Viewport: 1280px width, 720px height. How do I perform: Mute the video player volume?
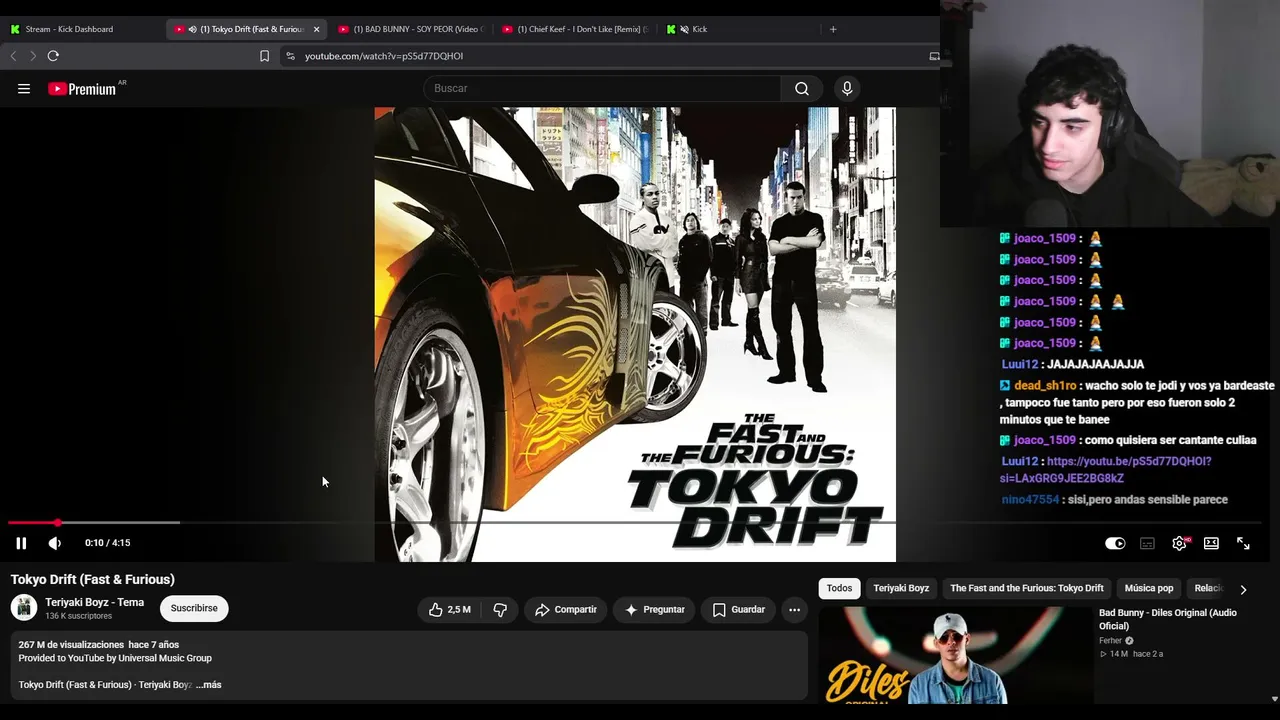[x=55, y=543]
